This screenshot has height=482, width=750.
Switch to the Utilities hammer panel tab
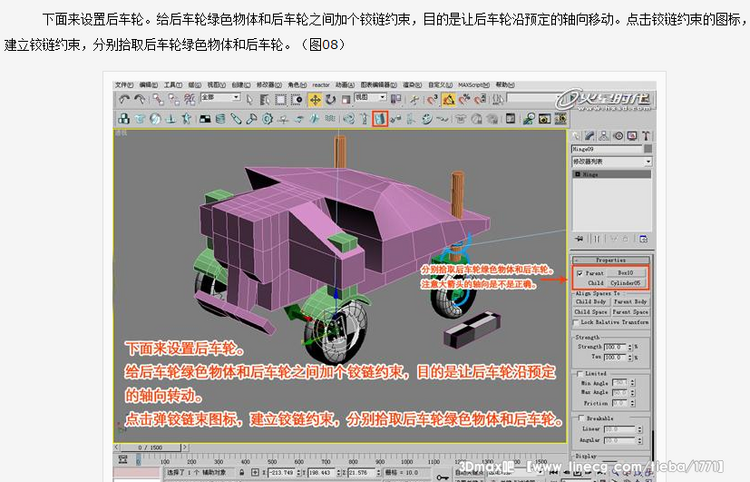click(x=646, y=136)
